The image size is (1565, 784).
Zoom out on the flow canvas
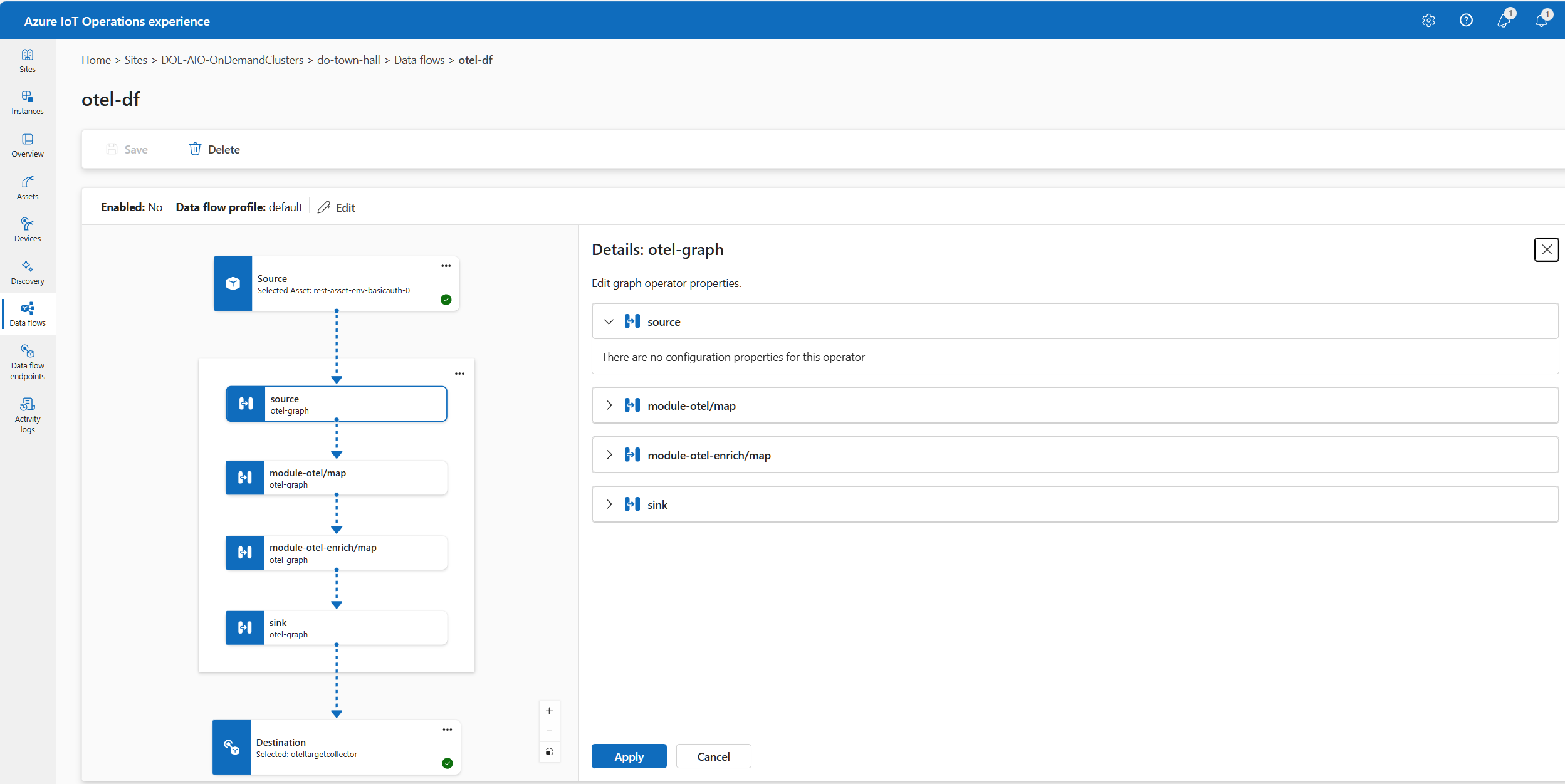[549, 731]
